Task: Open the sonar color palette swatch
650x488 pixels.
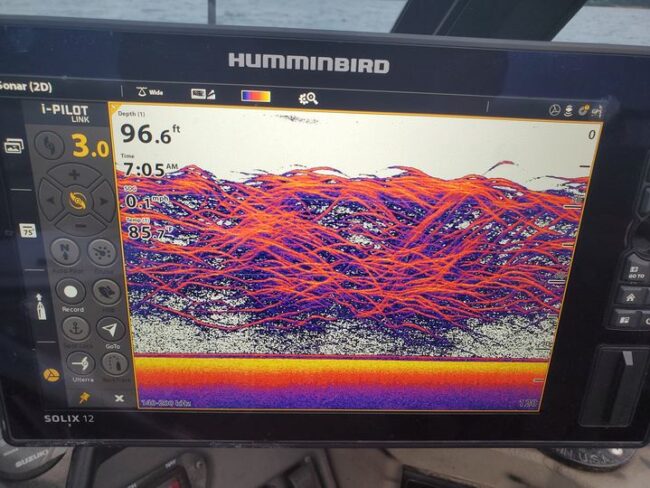Action: (256, 96)
